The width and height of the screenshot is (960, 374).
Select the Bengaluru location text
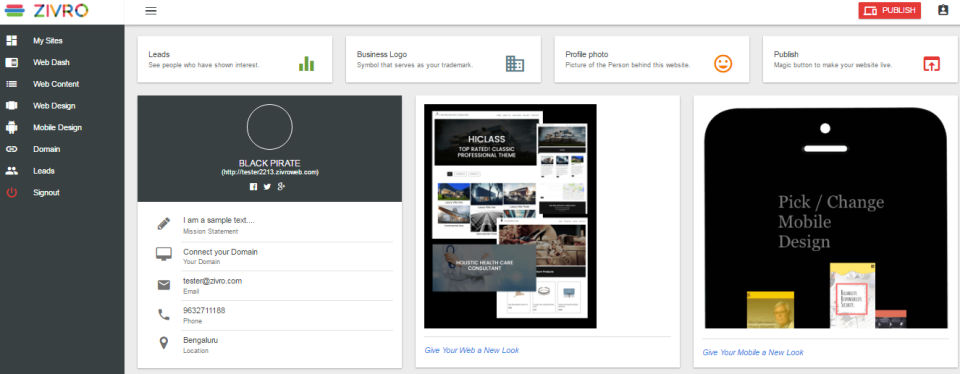point(200,340)
